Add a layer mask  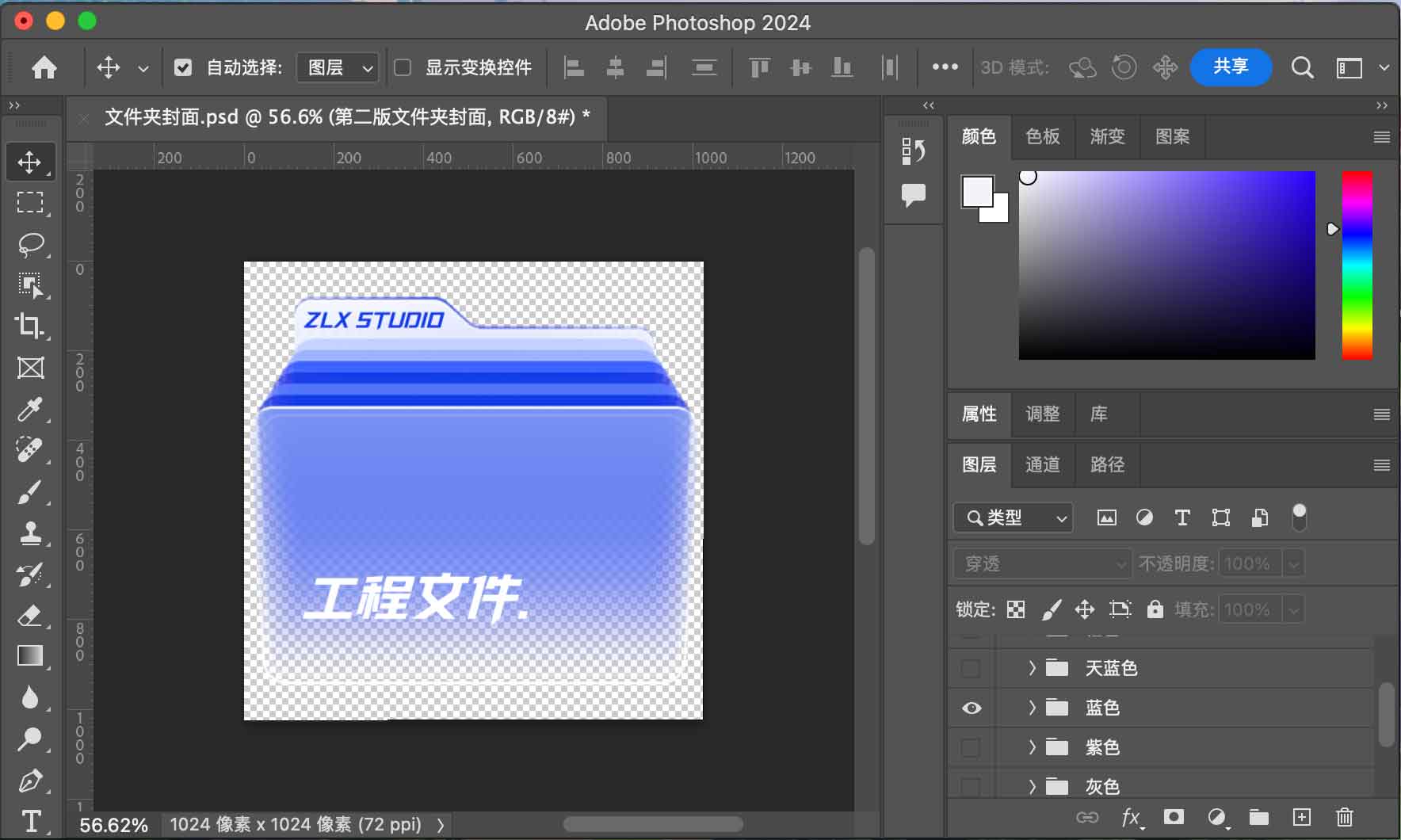[x=1174, y=817]
